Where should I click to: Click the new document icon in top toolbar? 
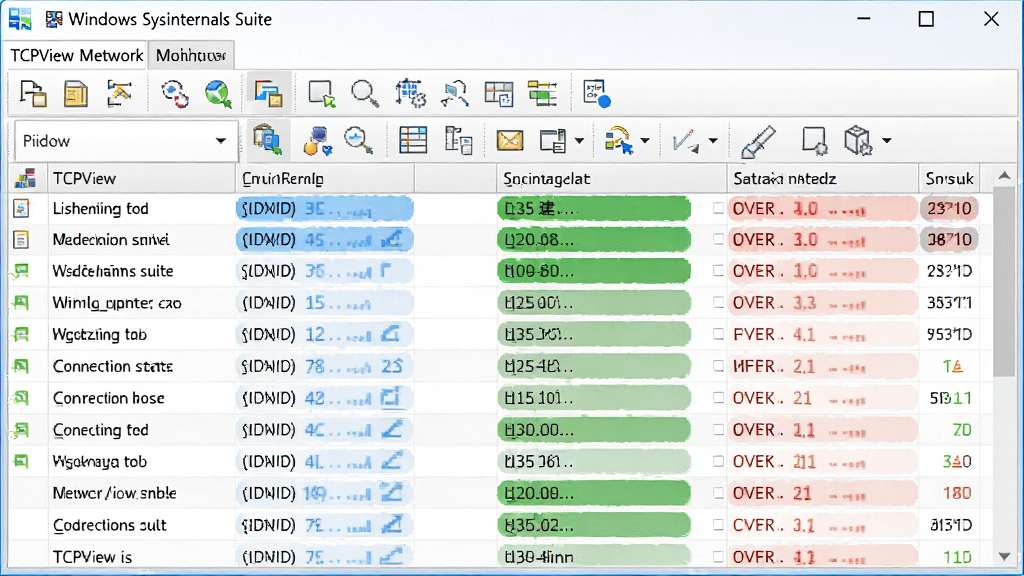click(x=33, y=93)
